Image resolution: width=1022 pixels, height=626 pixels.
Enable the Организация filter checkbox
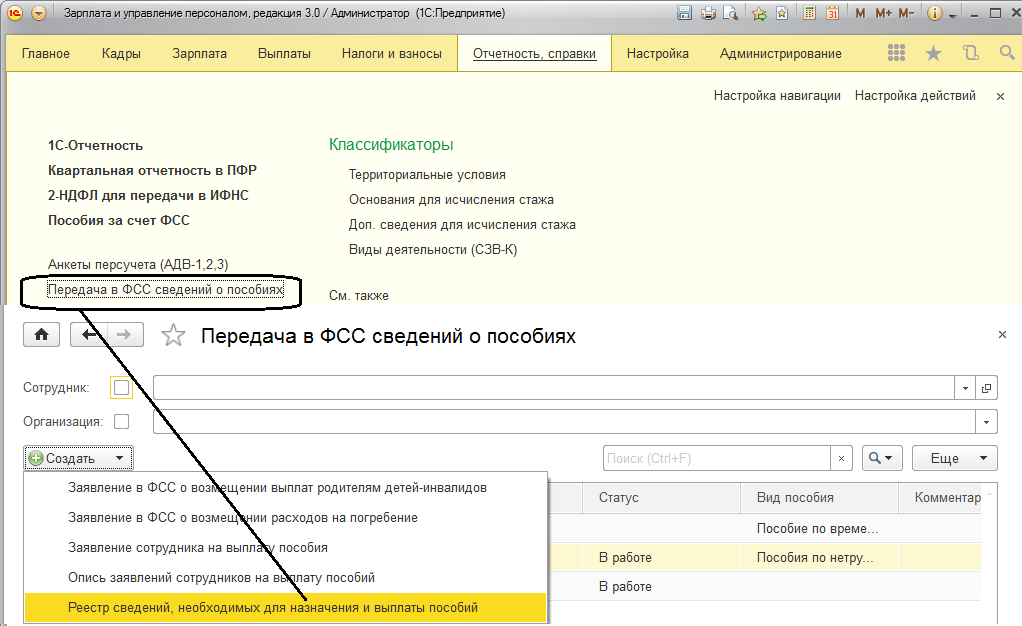(x=121, y=422)
